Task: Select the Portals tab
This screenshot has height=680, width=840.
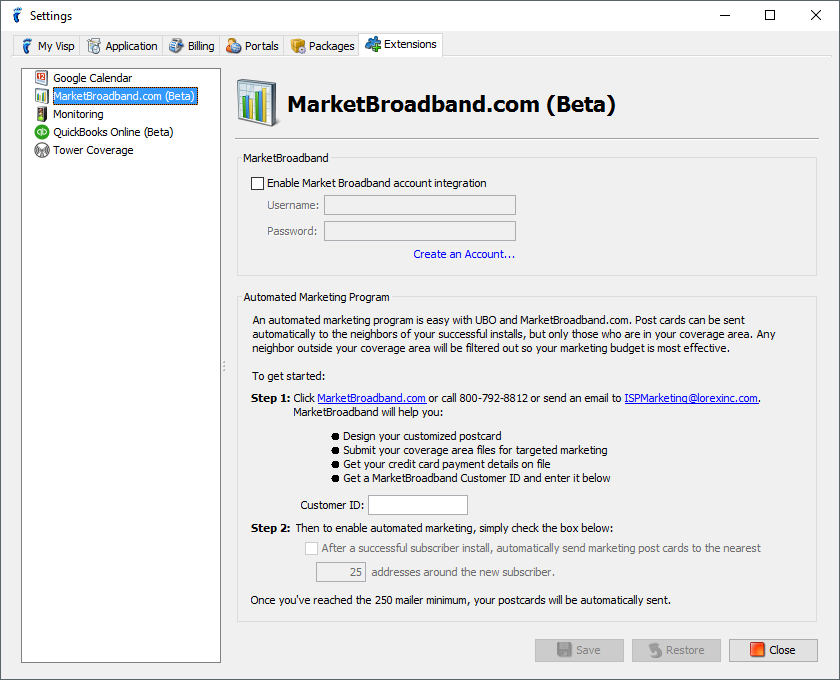Action: (252, 46)
